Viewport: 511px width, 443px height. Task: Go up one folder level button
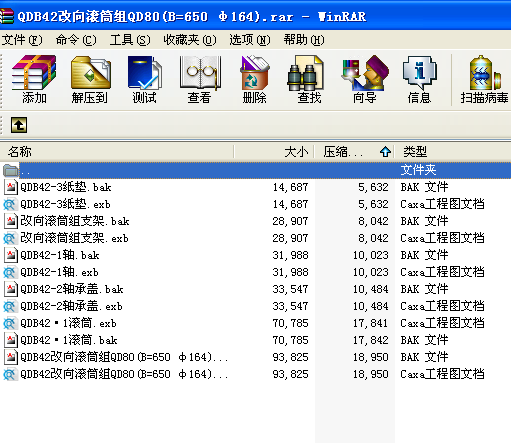click(x=19, y=125)
